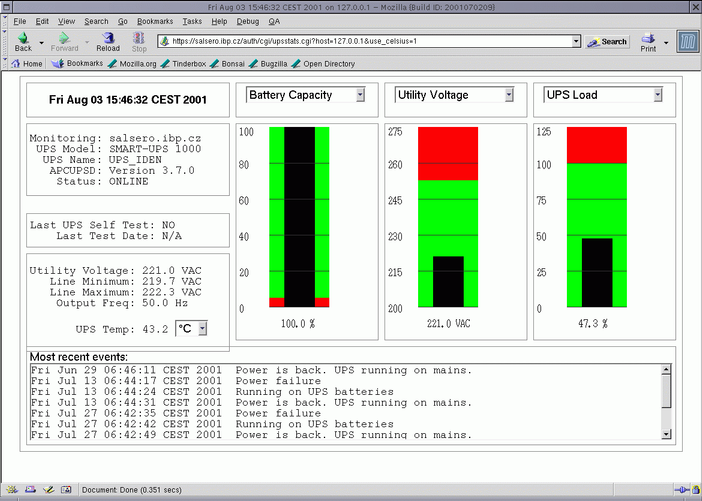Open the Bookmarks menu in menu bar
This screenshot has width=702, height=501.
point(155,21)
